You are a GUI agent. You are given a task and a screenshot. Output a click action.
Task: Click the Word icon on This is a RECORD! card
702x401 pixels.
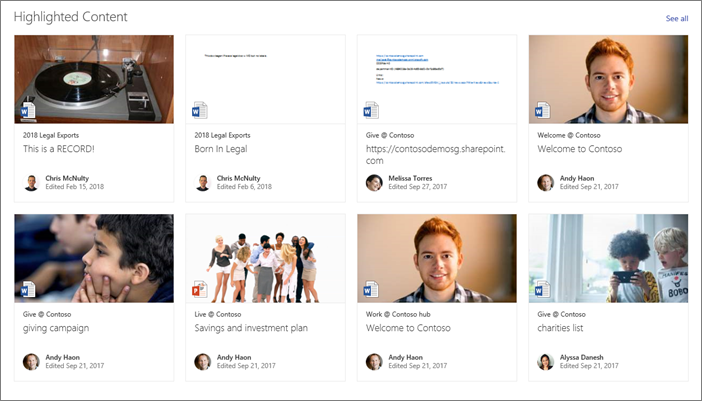click(x=28, y=111)
